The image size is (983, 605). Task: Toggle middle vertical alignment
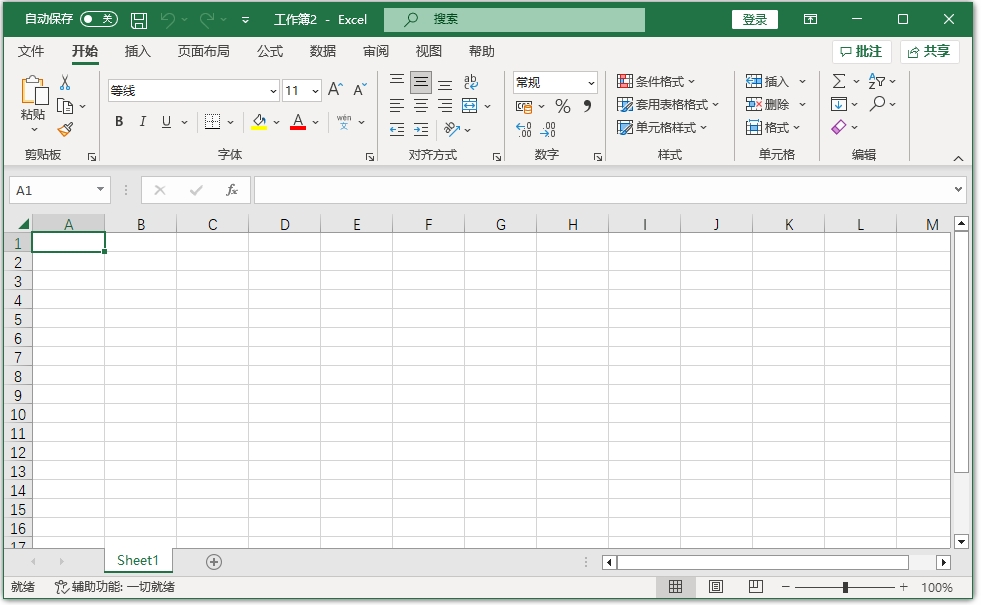point(421,82)
